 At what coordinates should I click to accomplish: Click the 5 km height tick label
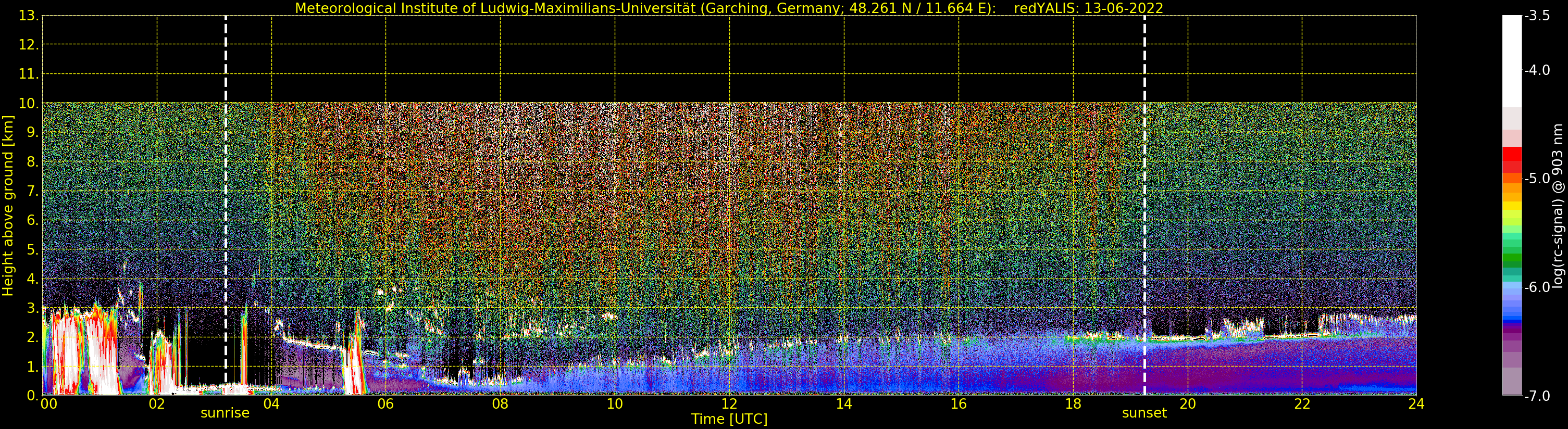click(x=32, y=249)
